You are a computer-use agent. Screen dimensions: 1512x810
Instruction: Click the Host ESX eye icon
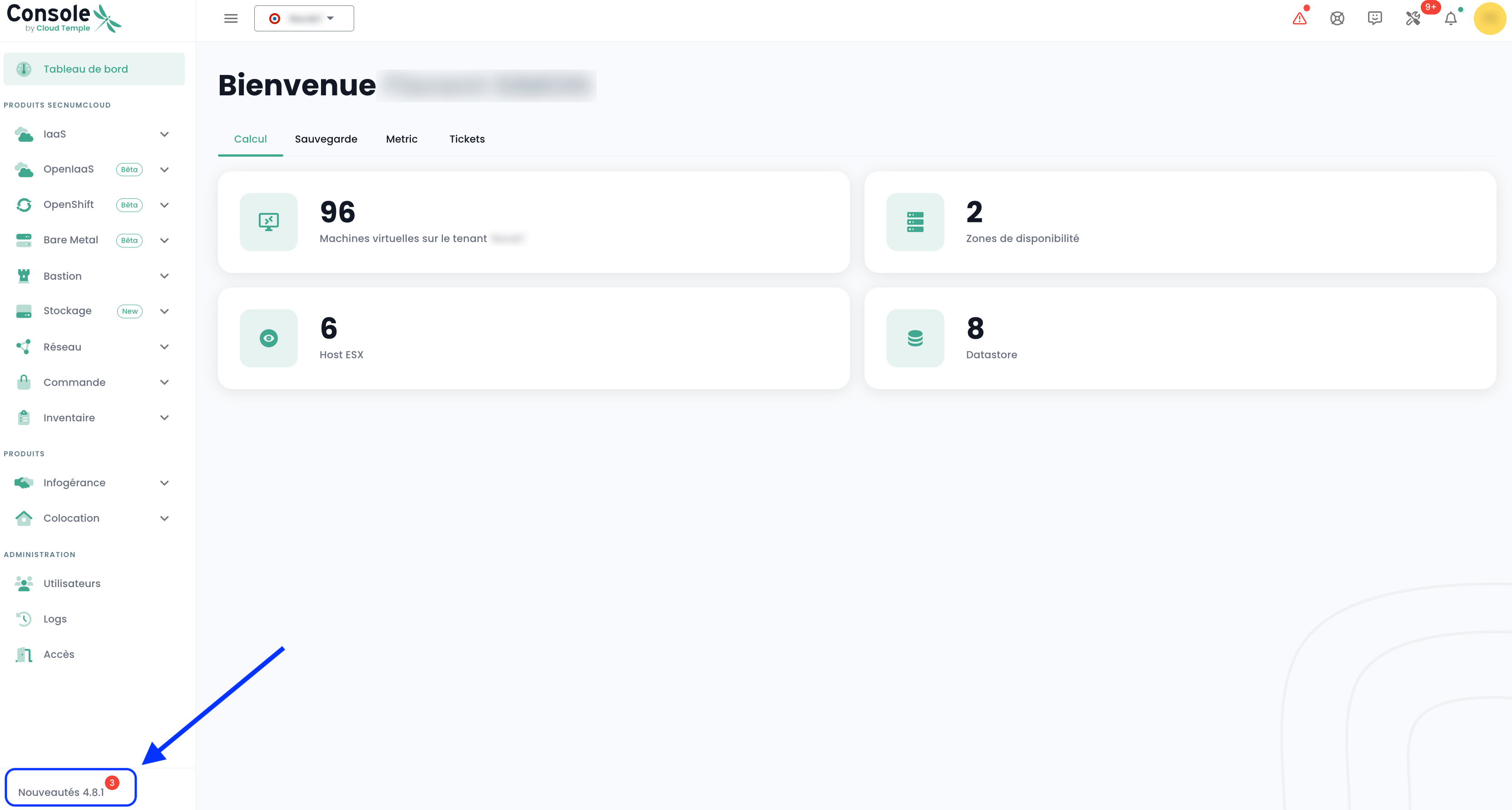coord(269,338)
